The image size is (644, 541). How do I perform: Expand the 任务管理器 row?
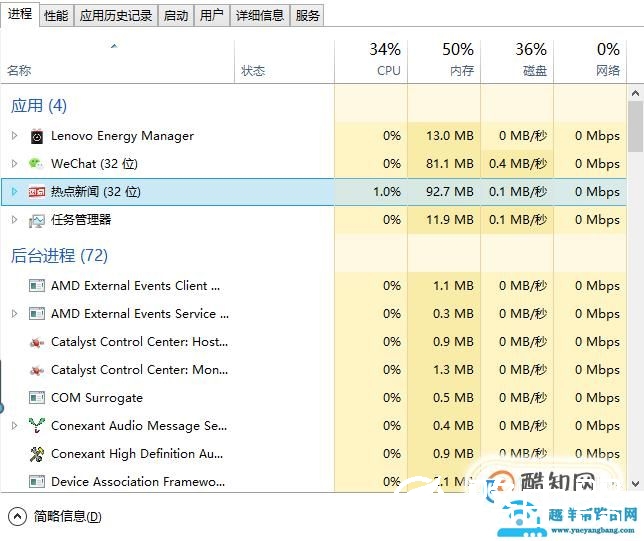tap(14, 219)
